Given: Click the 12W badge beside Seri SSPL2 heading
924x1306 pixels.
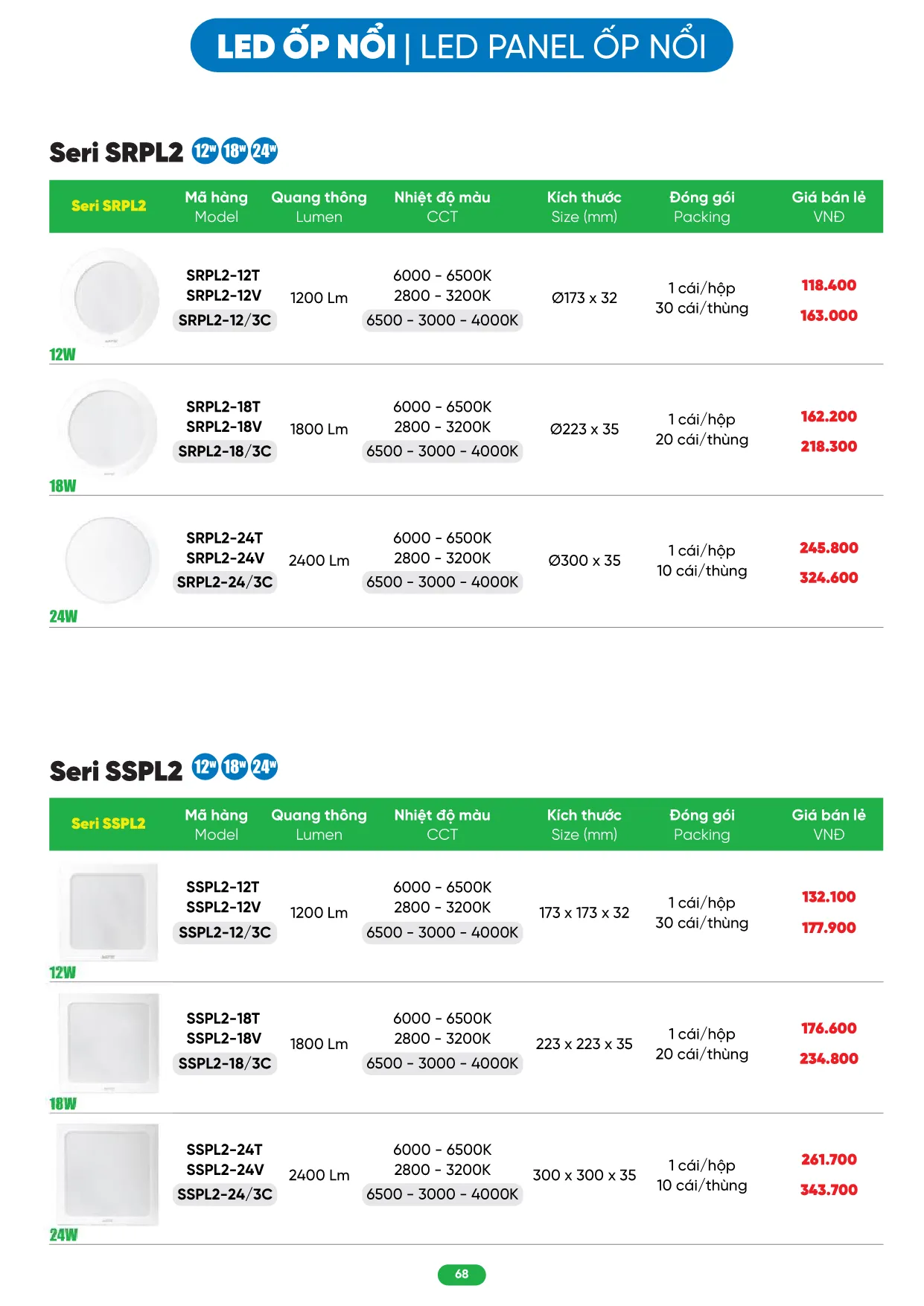Looking at the screenshot, I should [x=205, y=767].
